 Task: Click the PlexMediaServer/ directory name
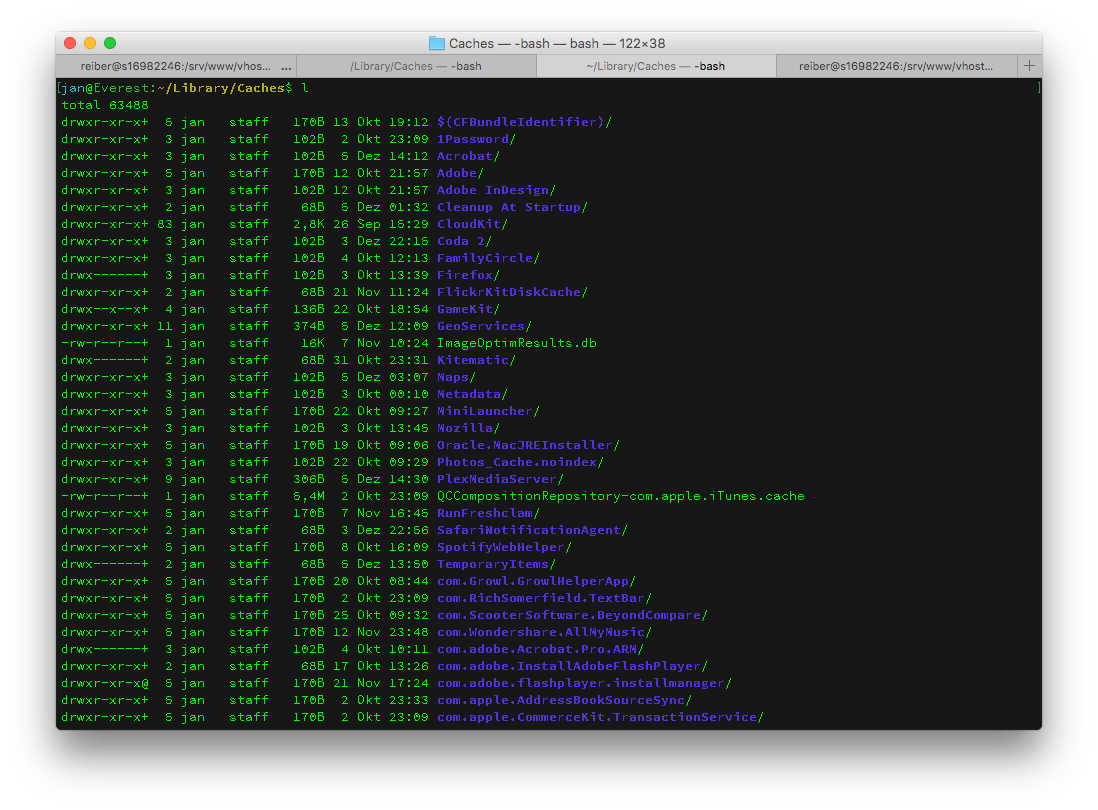click(x=500, y=479)
